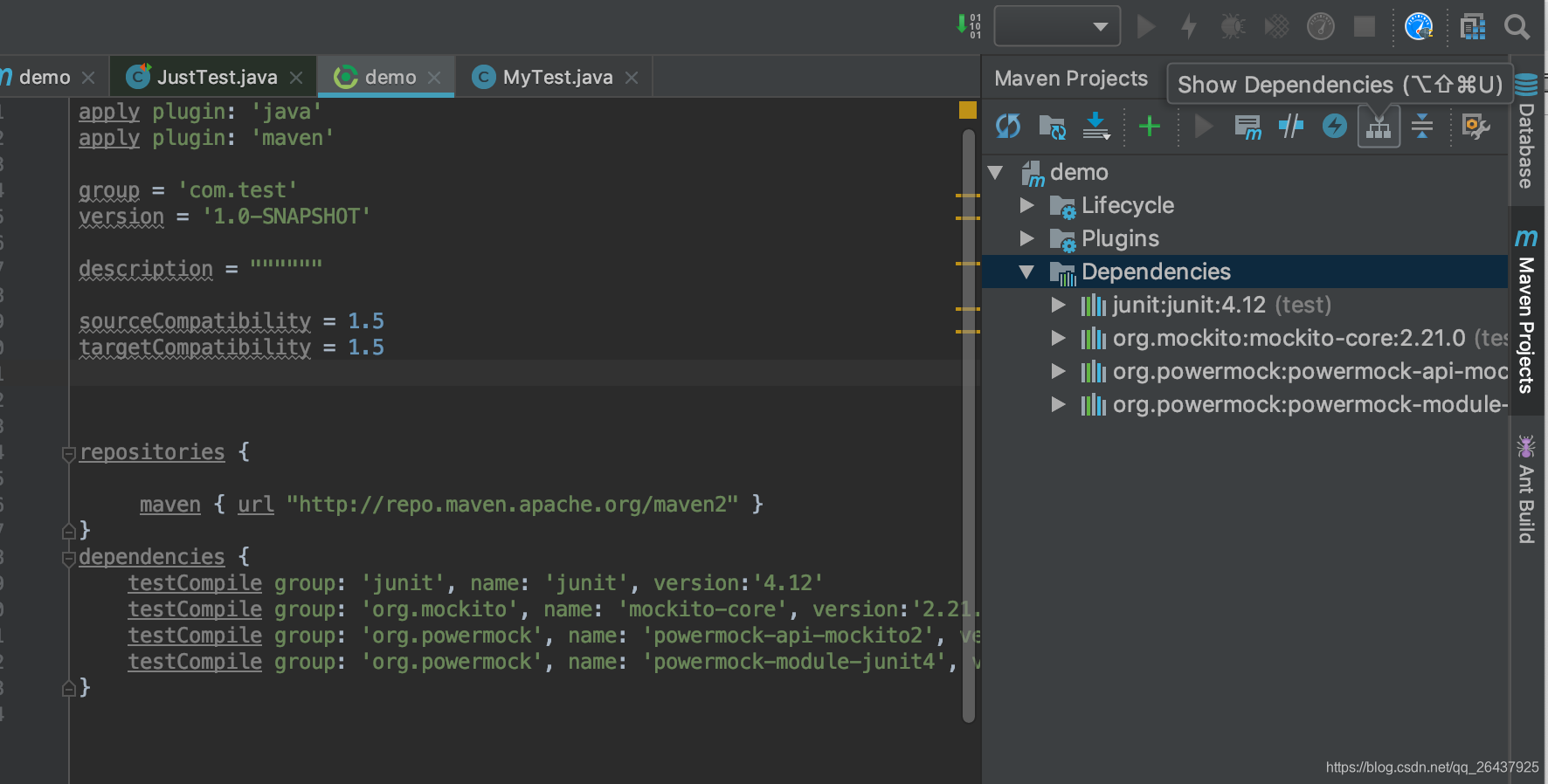Image resolution: width=1548 pixels, height=784 pixels.
Task: Click the Maven Projects side tab
Action: coord(1526,311)
